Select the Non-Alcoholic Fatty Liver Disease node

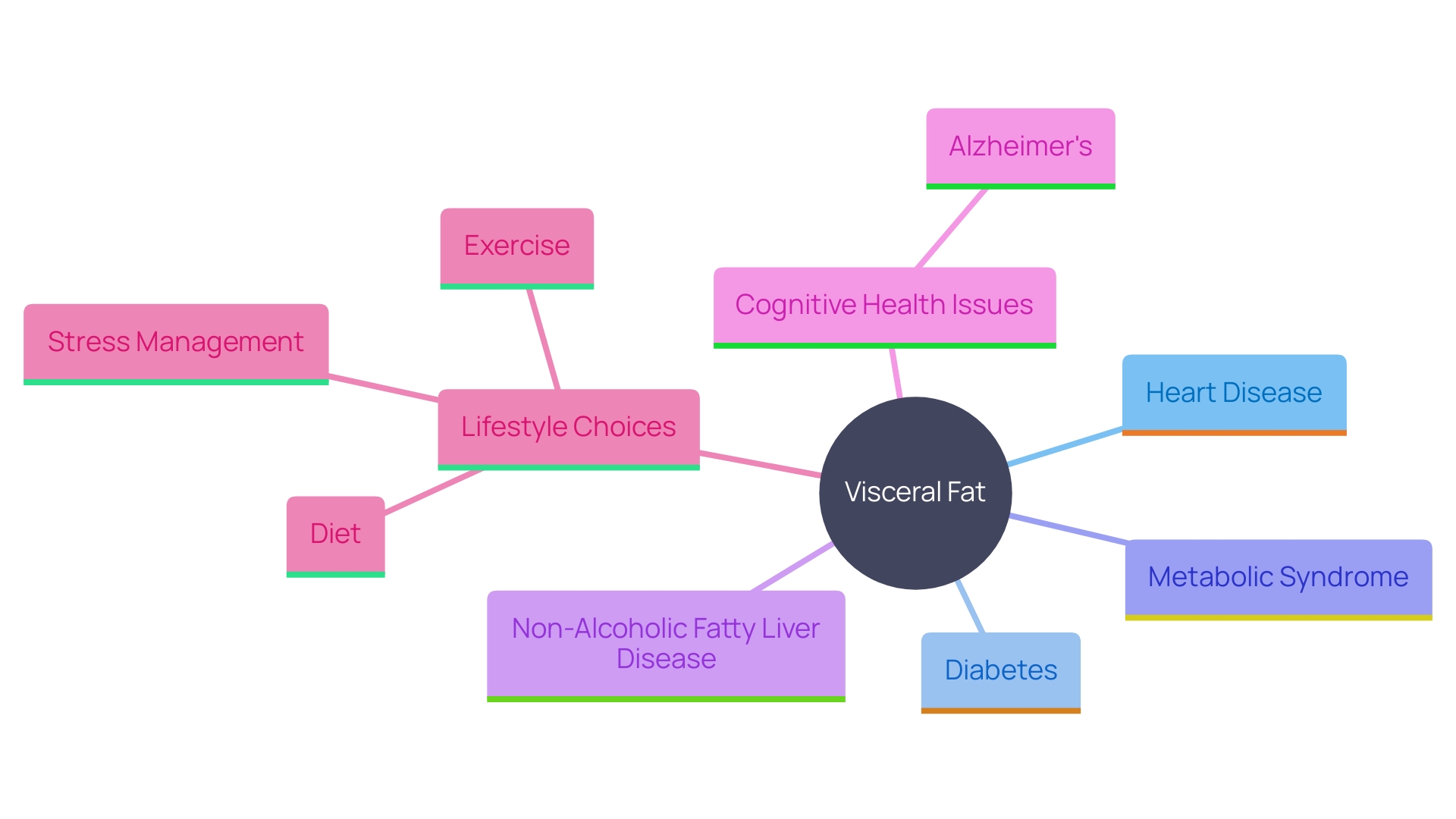pos(660,652)
